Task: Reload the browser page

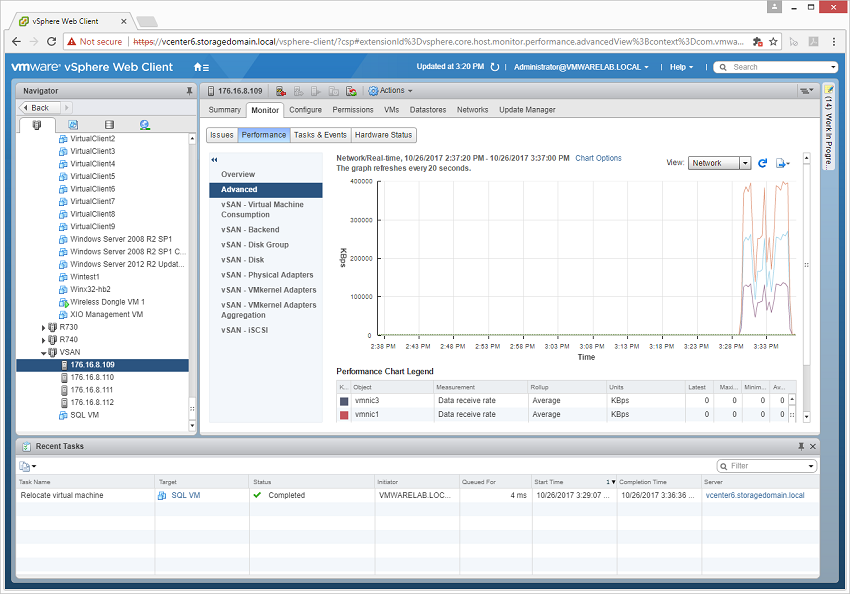Action: coord(51,42)
